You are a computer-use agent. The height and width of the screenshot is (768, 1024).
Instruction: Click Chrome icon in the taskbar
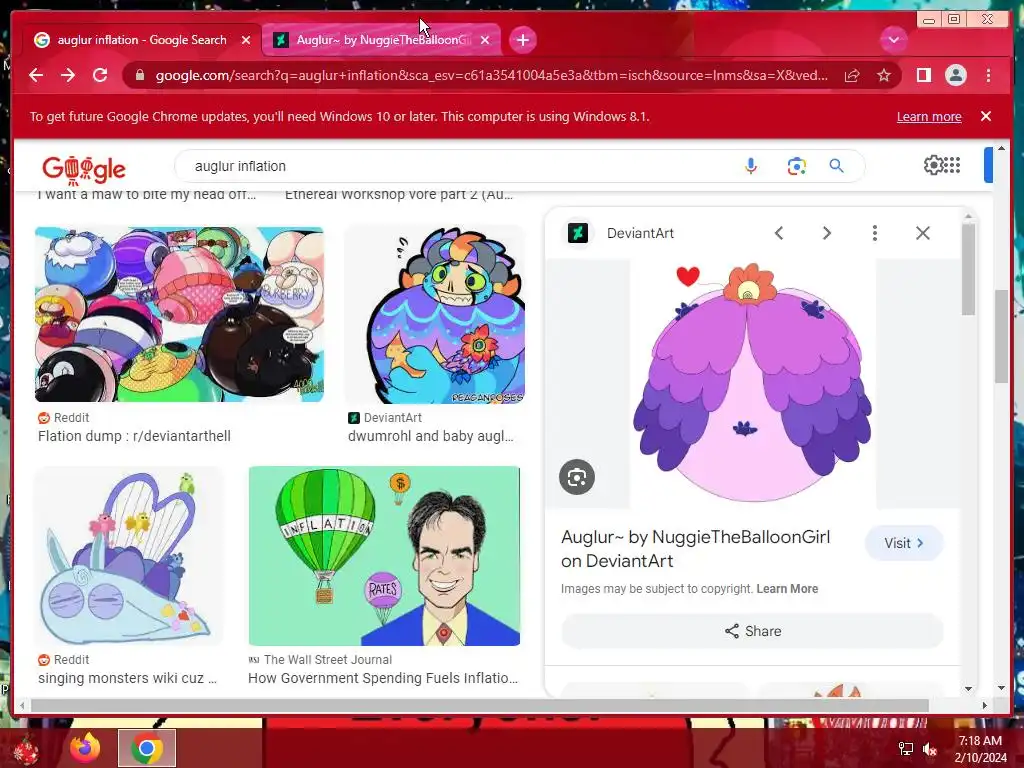click(x=147, y=748)
